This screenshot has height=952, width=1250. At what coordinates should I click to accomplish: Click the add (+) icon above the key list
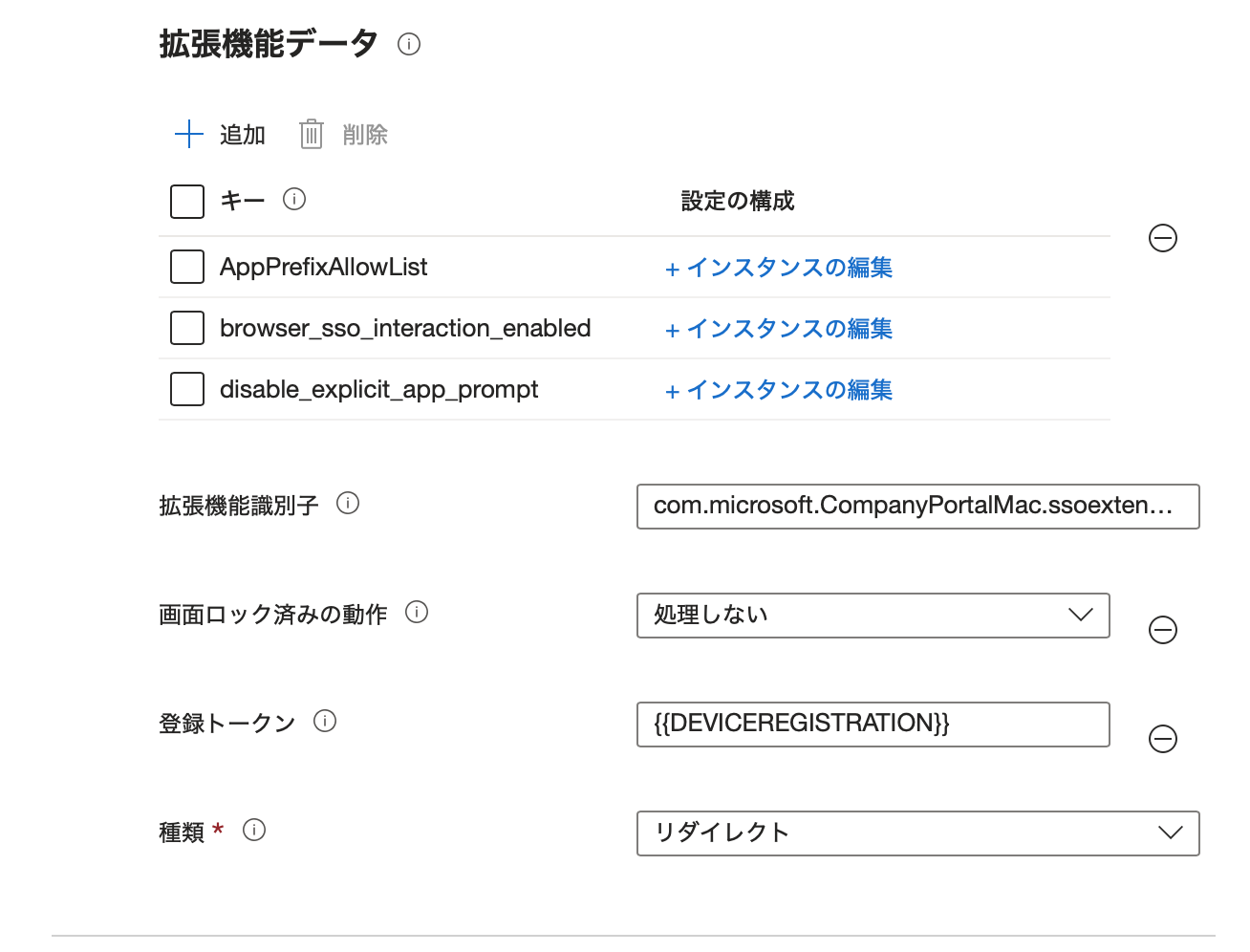point(188,134)
